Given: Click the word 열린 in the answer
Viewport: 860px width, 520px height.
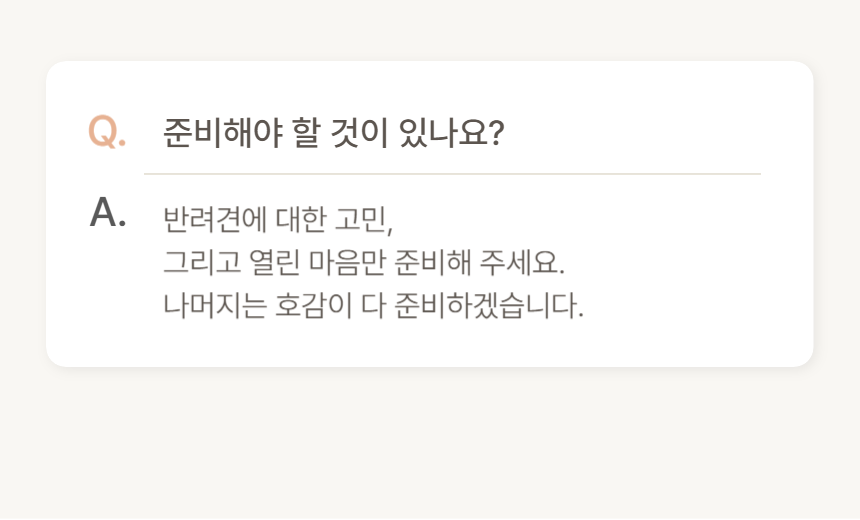Looking at the screenshot, I should 273,262.
